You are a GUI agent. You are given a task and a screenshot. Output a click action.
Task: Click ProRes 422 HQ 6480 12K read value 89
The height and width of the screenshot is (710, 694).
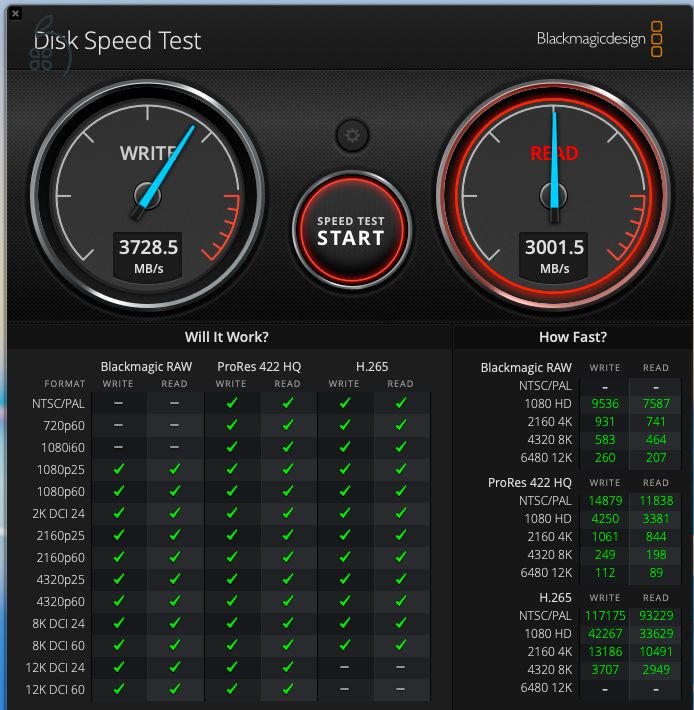(x=656, y=573)
